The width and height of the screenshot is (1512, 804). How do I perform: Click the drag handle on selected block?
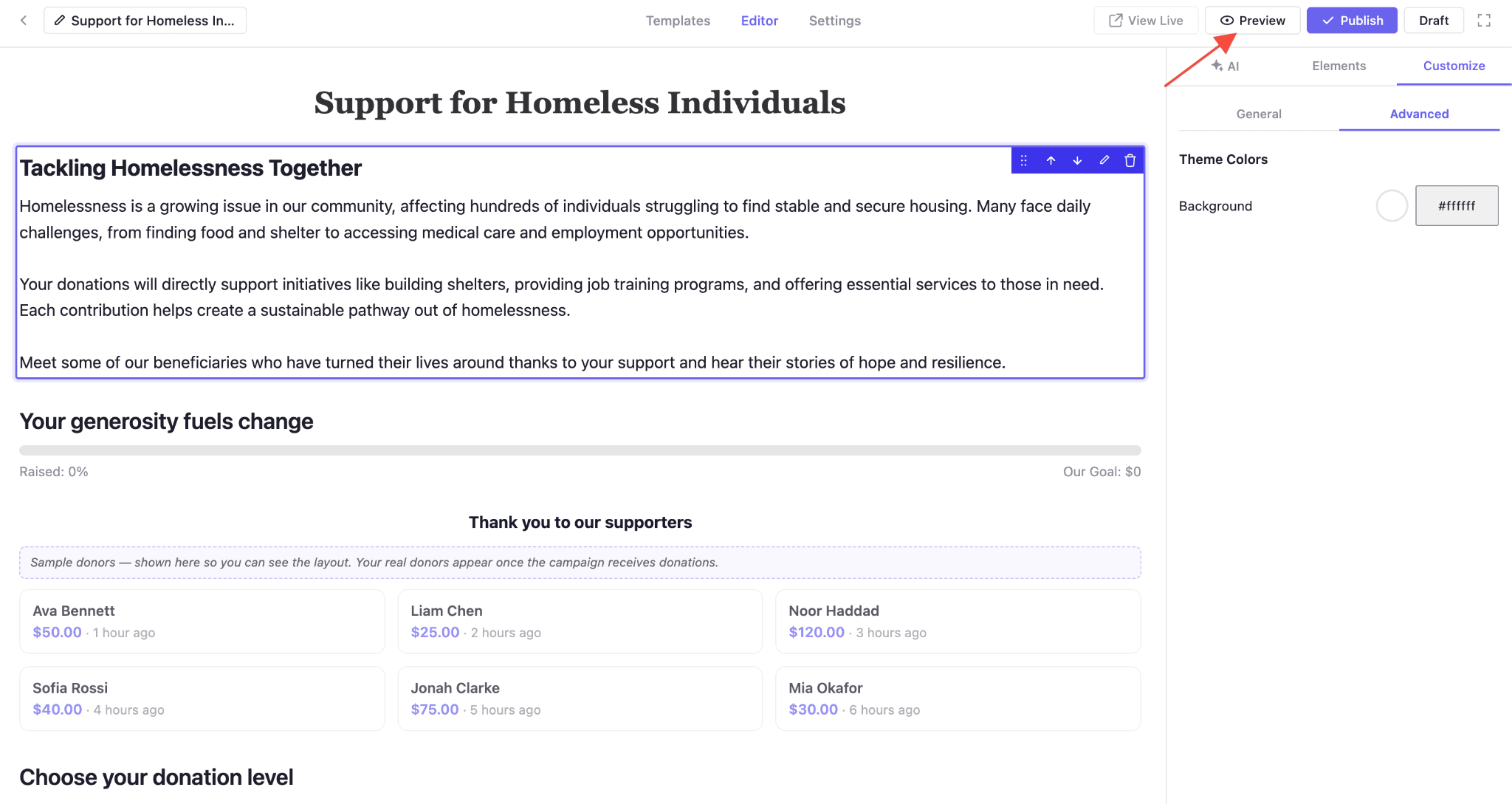(x=1023, y=160)
